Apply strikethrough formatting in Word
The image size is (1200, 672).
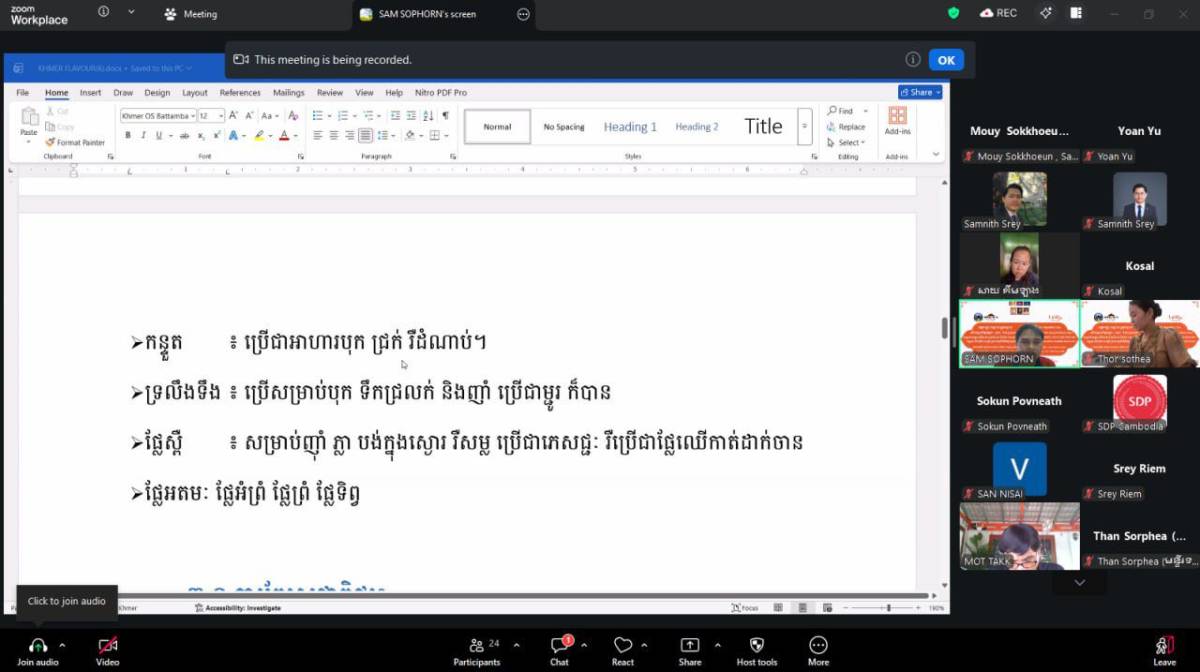point(184,135)
